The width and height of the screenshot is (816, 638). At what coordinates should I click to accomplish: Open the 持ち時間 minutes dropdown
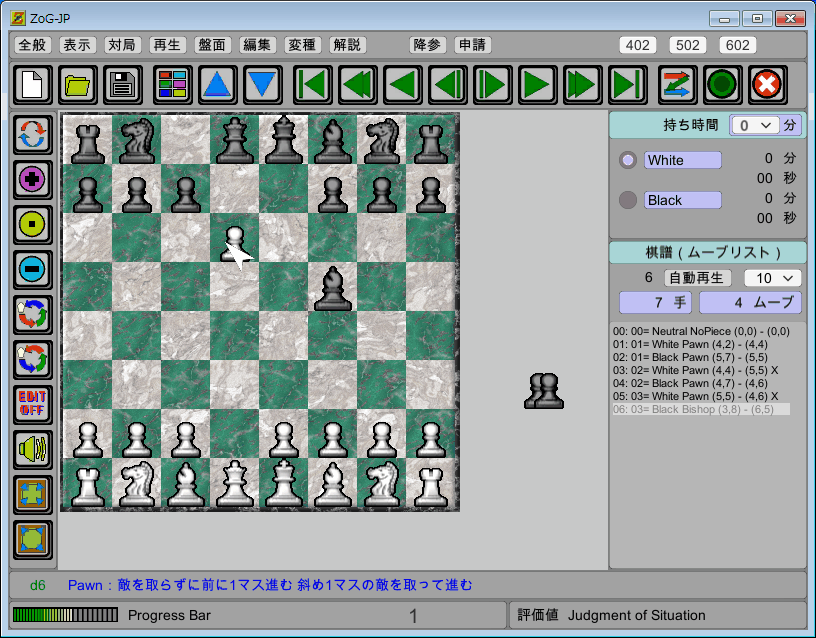754,126
